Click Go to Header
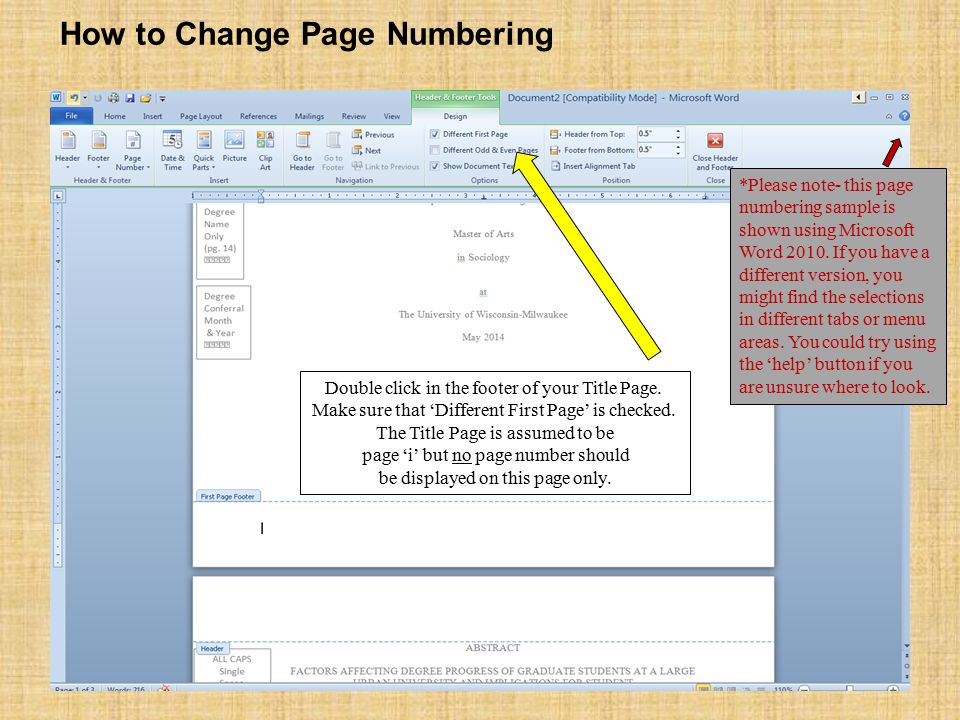This screenshot has height=720, width=960. [x=302, y=150]
